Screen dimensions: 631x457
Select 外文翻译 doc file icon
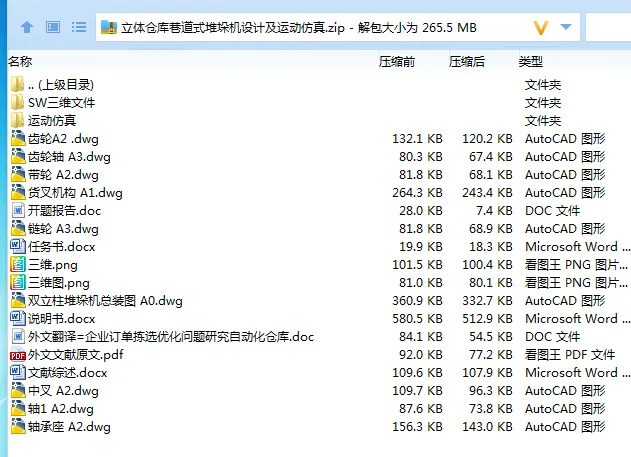tap(18, 336)
